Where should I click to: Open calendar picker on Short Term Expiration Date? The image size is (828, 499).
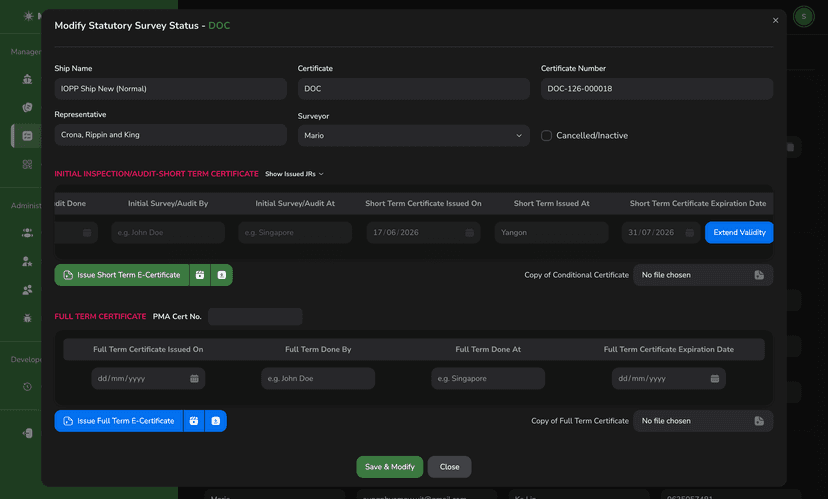tap(690, 233)
